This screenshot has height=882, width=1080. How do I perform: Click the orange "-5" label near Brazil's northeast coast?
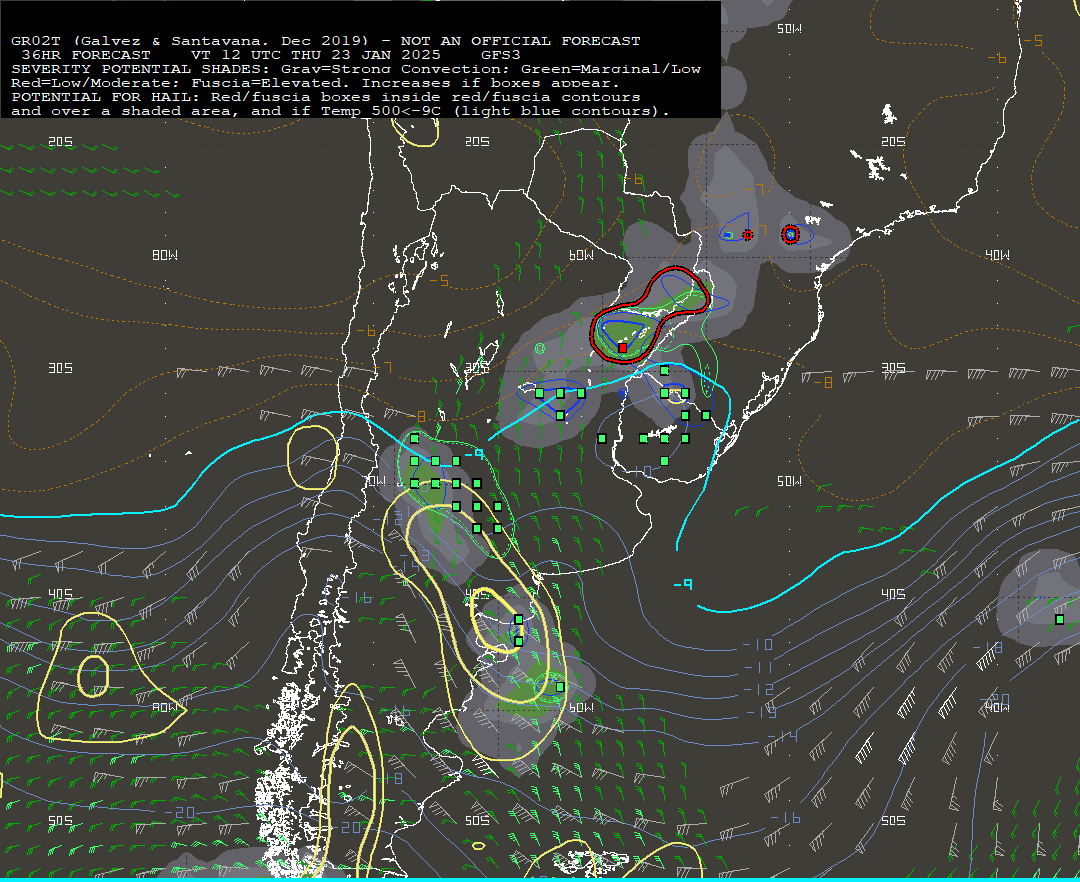(x=1032, y=41)
